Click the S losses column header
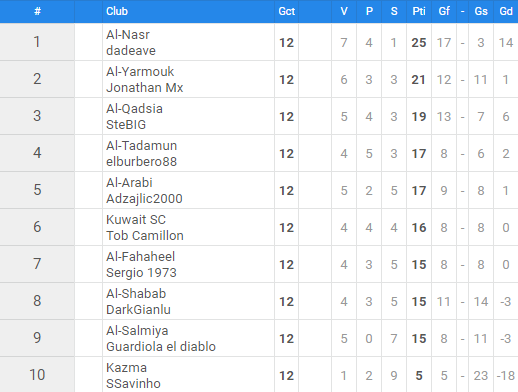The width and height of the screenshot is (518, 392). tap(394, 11)
